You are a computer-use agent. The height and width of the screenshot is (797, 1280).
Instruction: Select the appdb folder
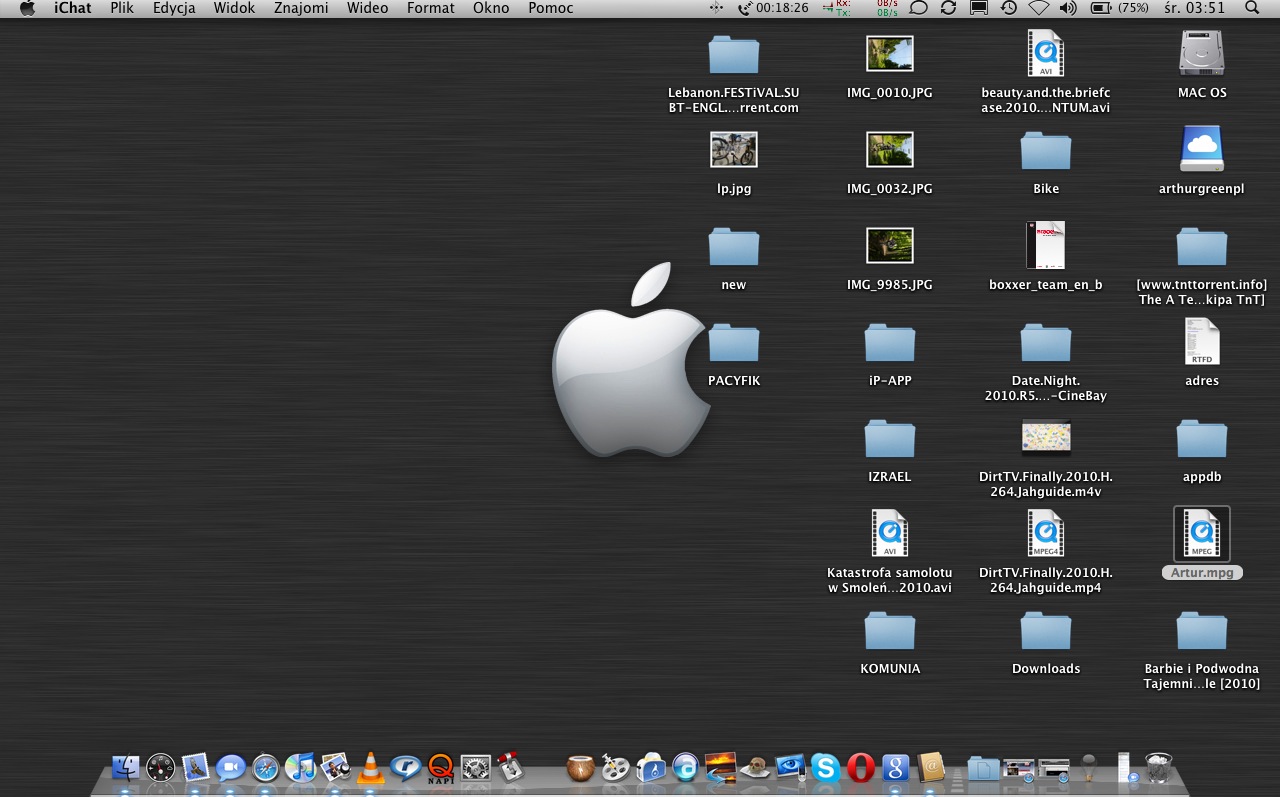(x=1202, y=438)
